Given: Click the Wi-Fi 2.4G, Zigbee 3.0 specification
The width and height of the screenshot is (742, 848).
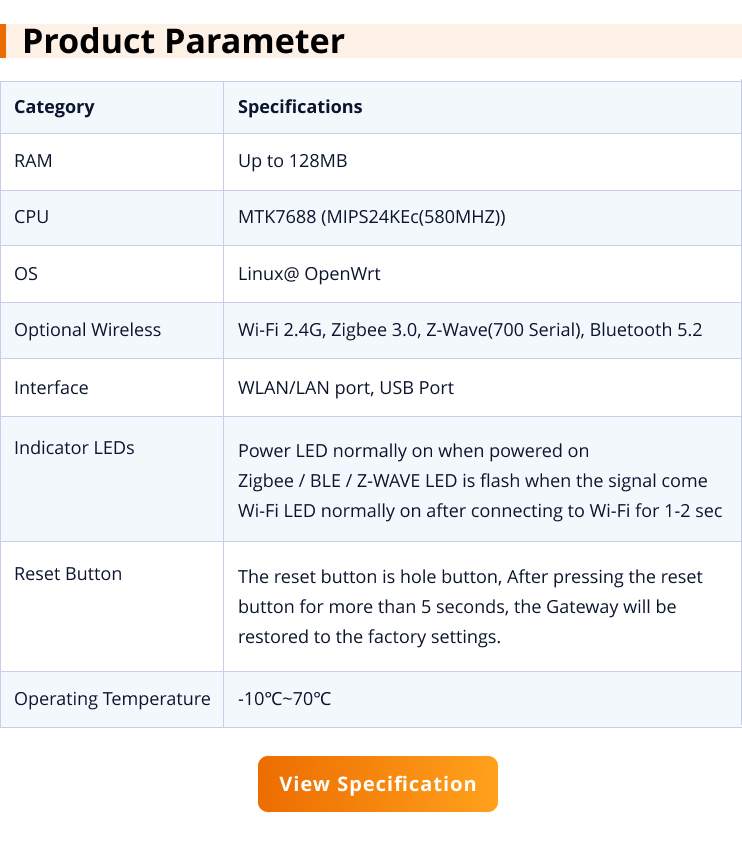Looking at the screenshot, I should [470, 330].
